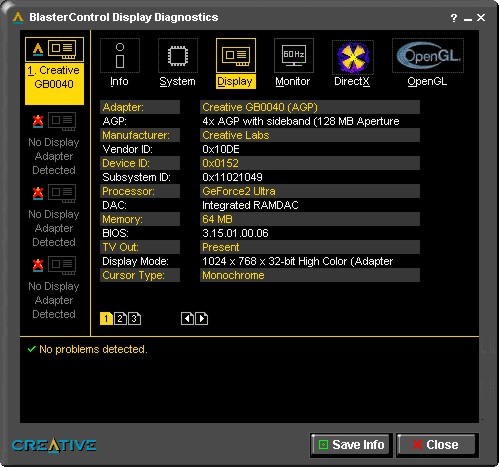Click the Vendor ID 0x10DE value
Image resolution: width=499 pixels, height=467 pixels.
pyautogui.click(x=221, y=149)
